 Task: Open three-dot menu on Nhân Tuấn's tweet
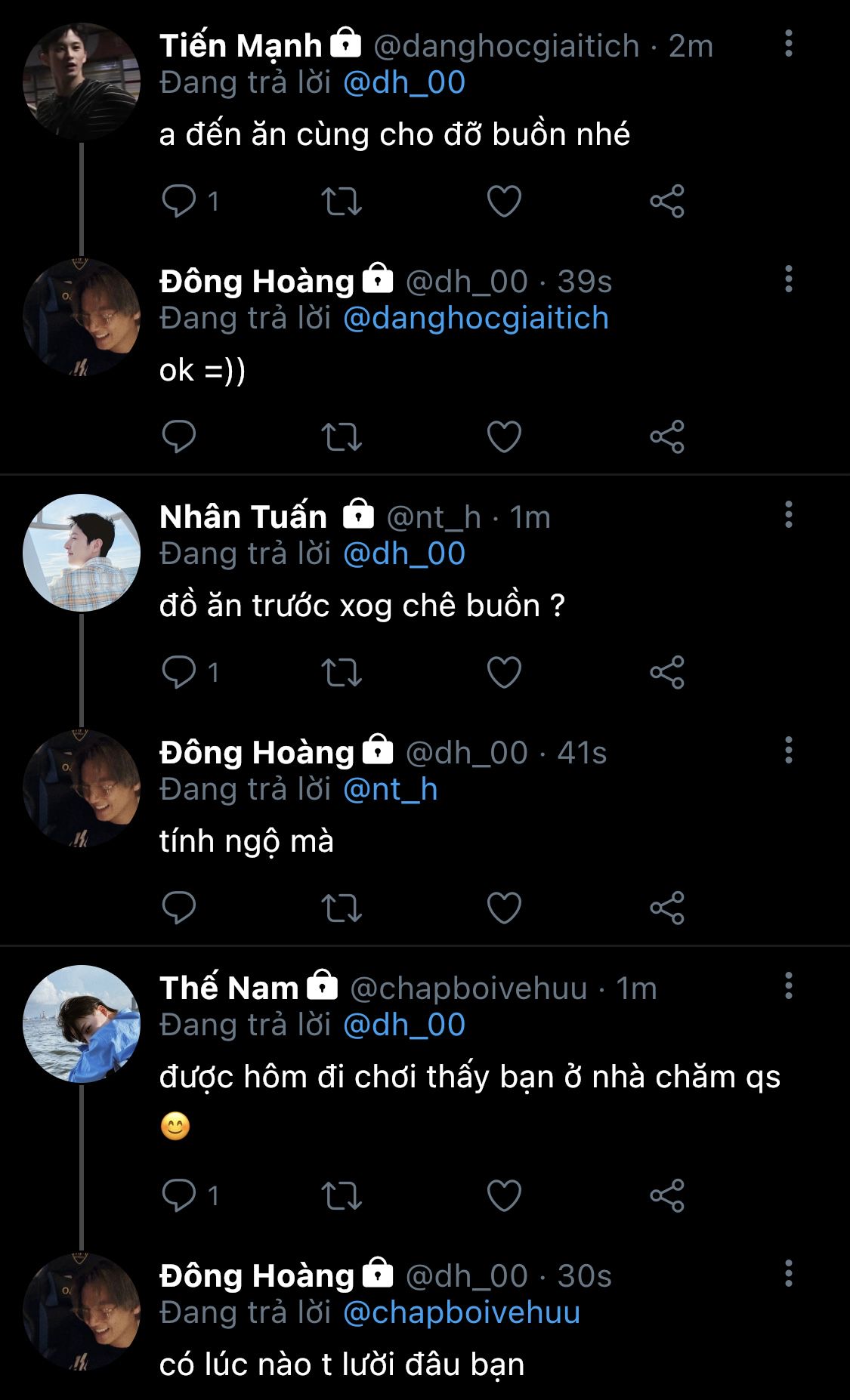(x=789, y=515)
